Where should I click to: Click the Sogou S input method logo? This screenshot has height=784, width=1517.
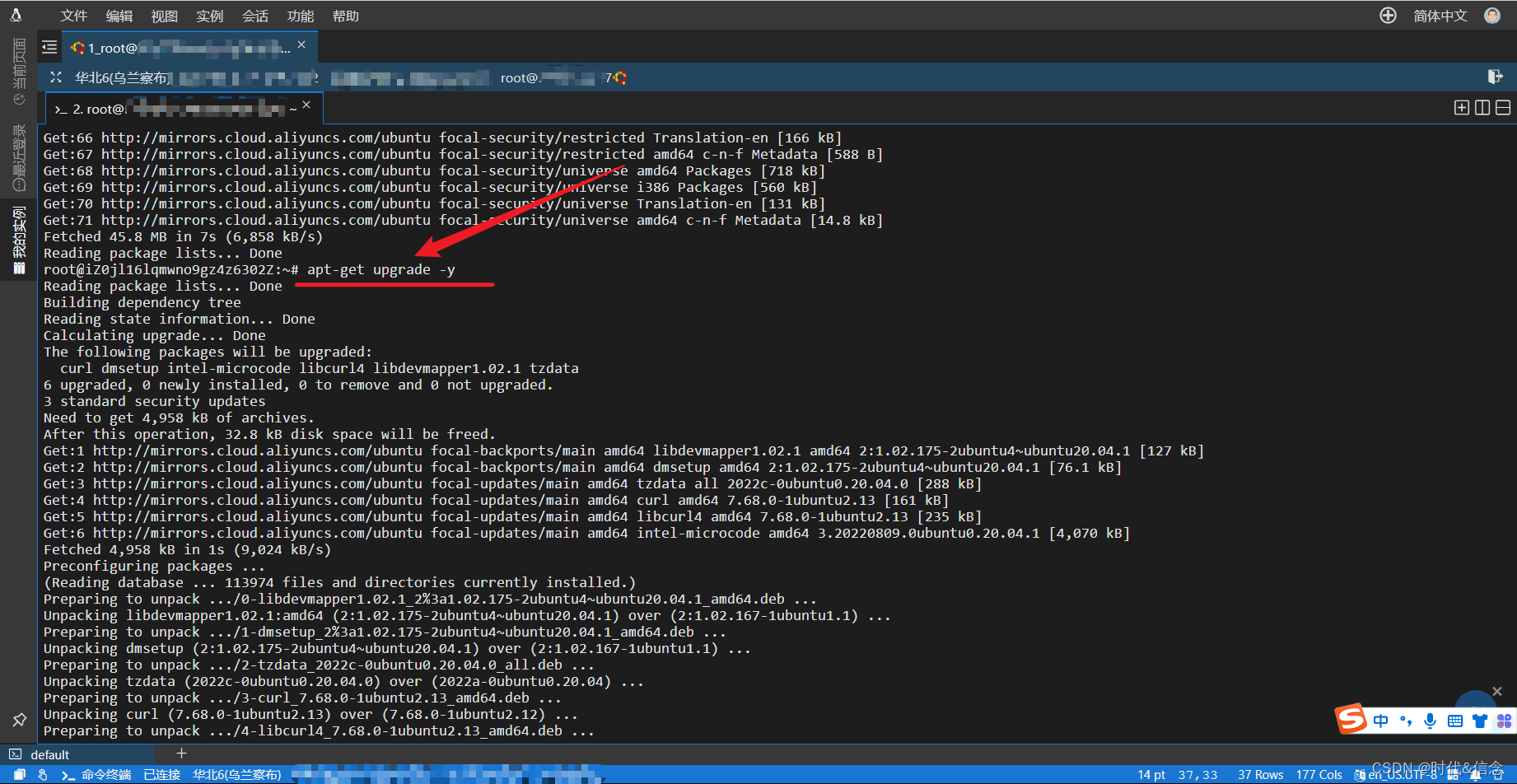pos(1351,719)
